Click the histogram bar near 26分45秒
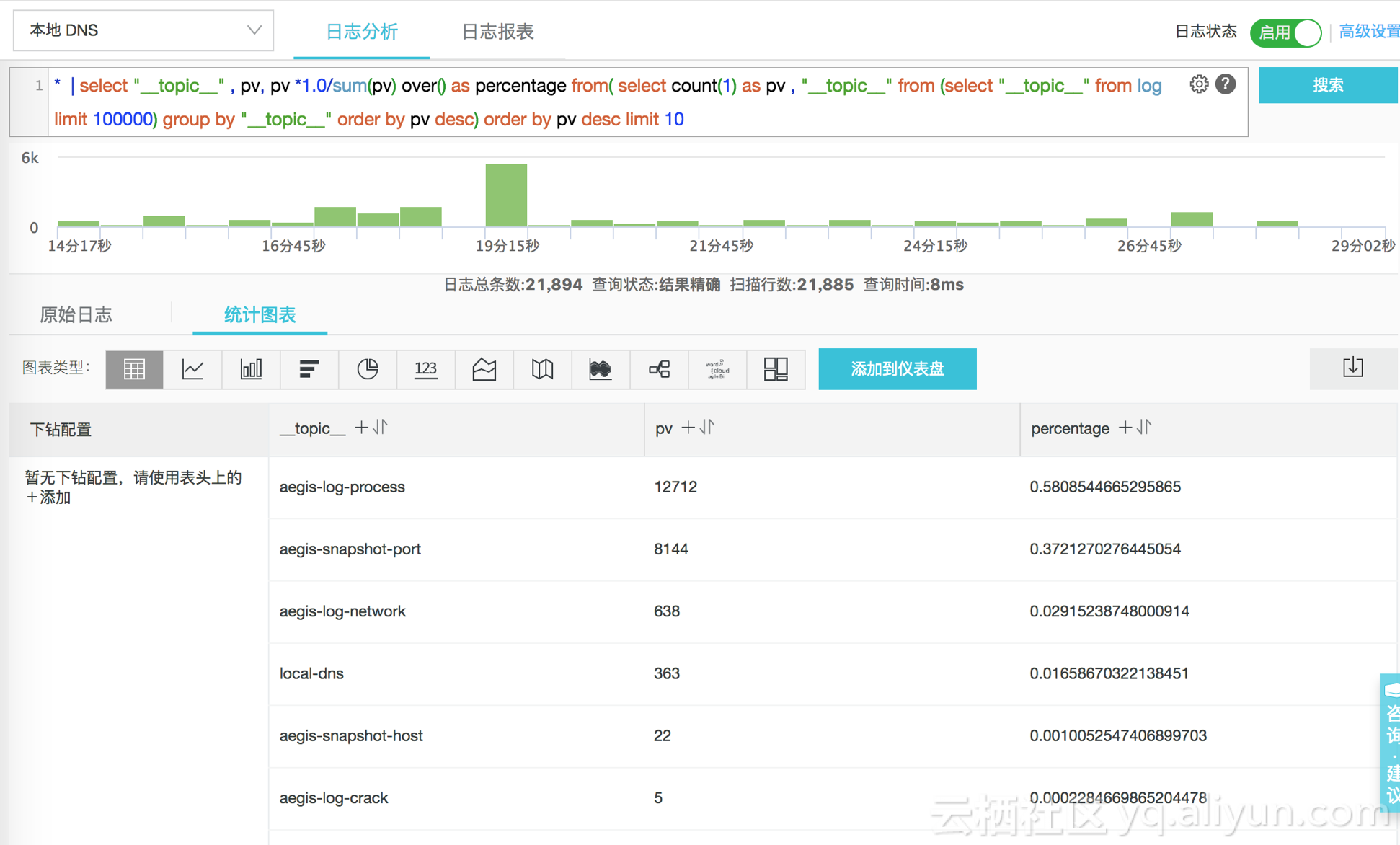This screenshot has width=1400, height=845. (x=1192, y=220)
